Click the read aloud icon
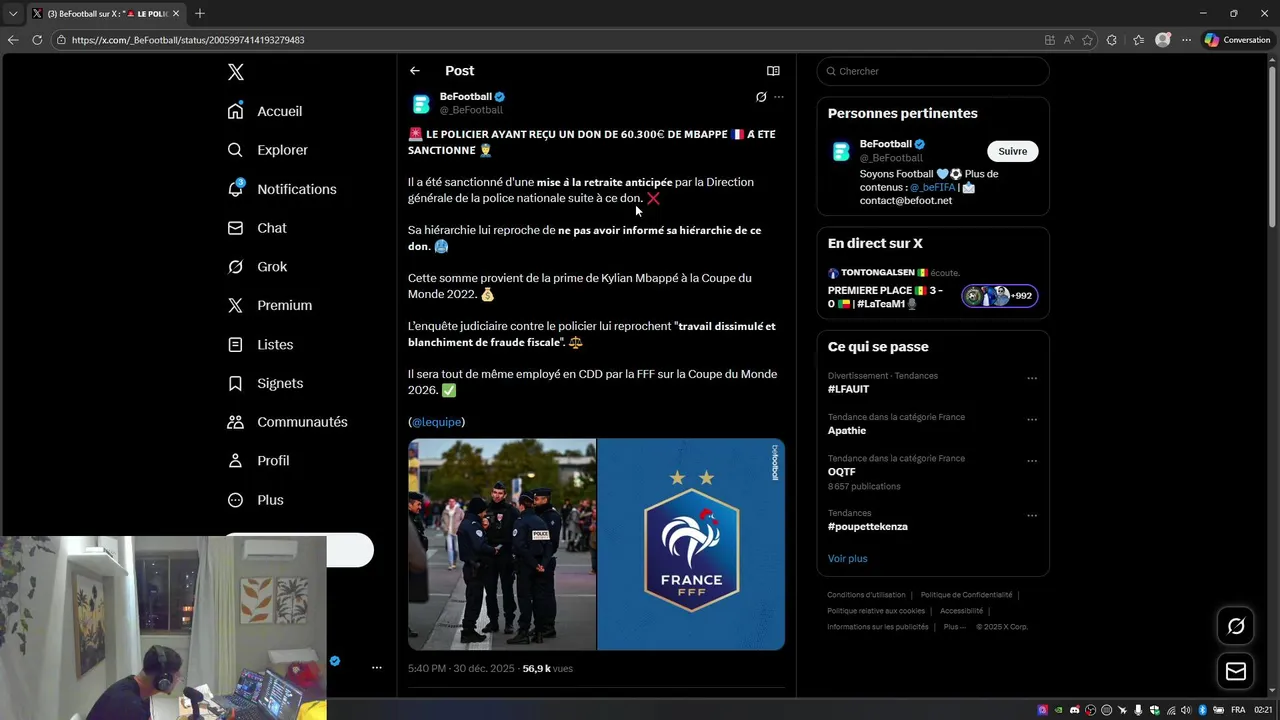1280x720 pixels. point(1069,40)
